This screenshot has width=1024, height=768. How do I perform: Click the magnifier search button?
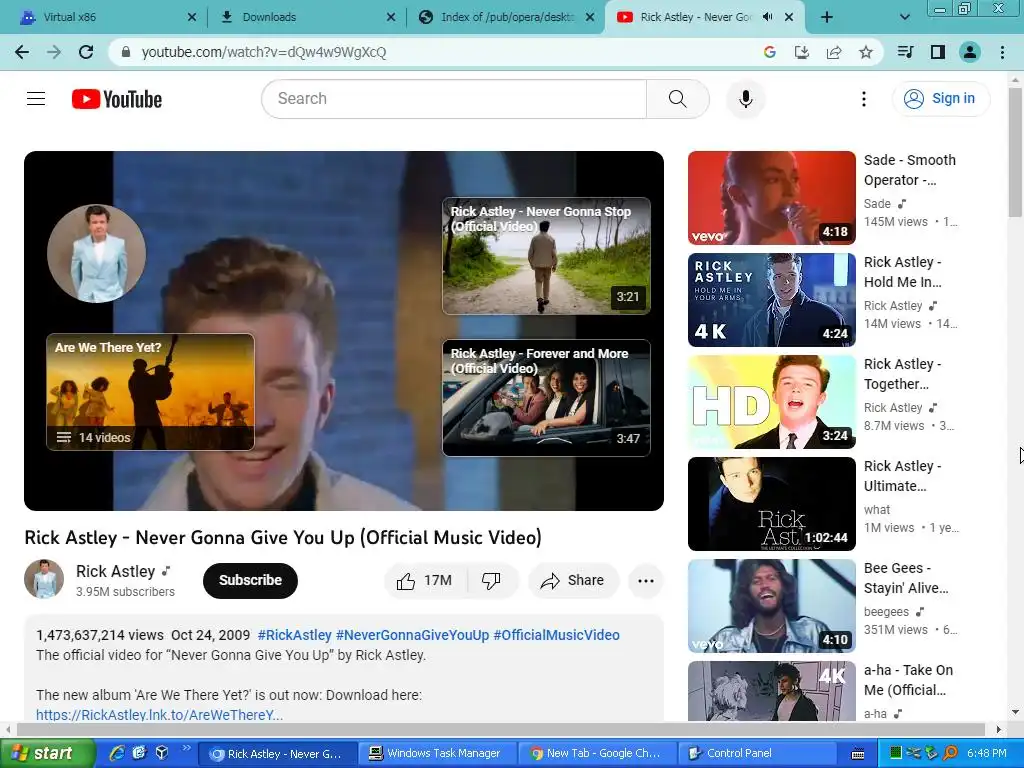point(678,99)
